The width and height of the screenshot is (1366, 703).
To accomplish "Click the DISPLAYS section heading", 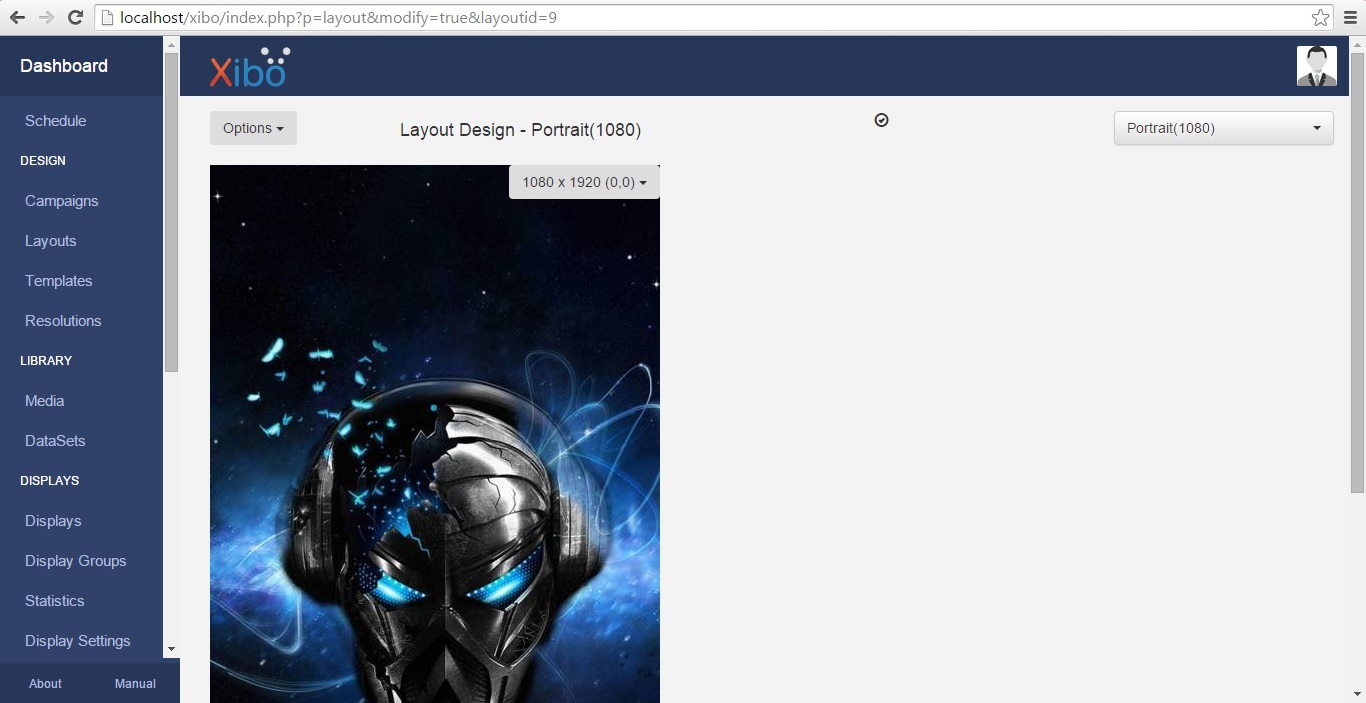I will [x=49, y=481].
